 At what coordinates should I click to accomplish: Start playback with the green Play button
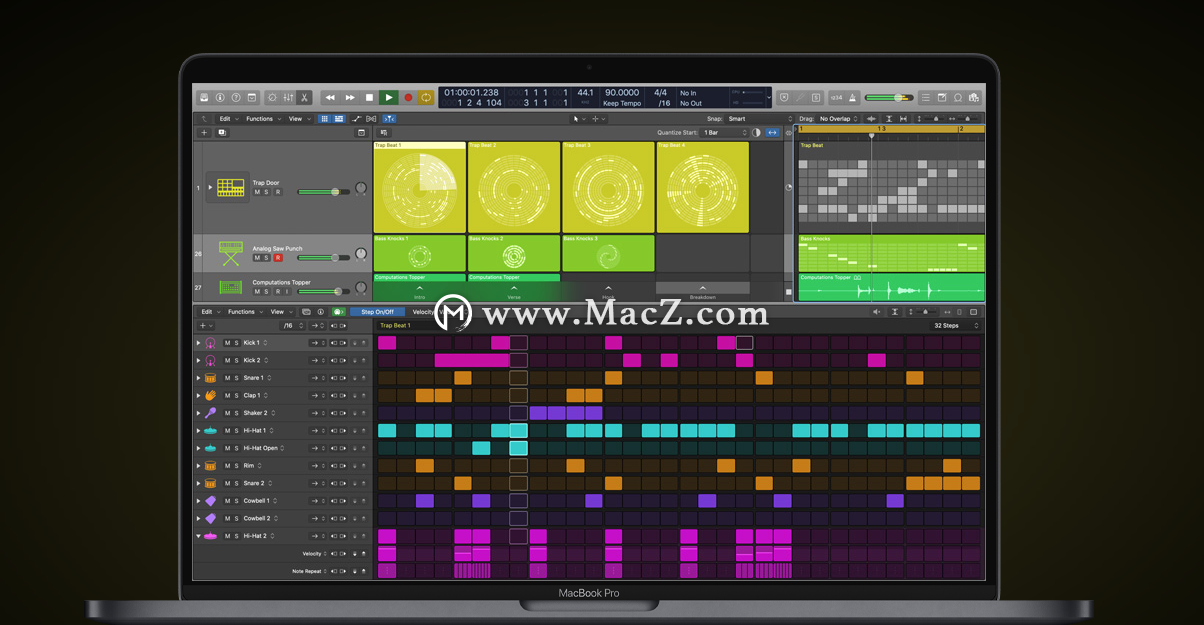coord(388,97)
